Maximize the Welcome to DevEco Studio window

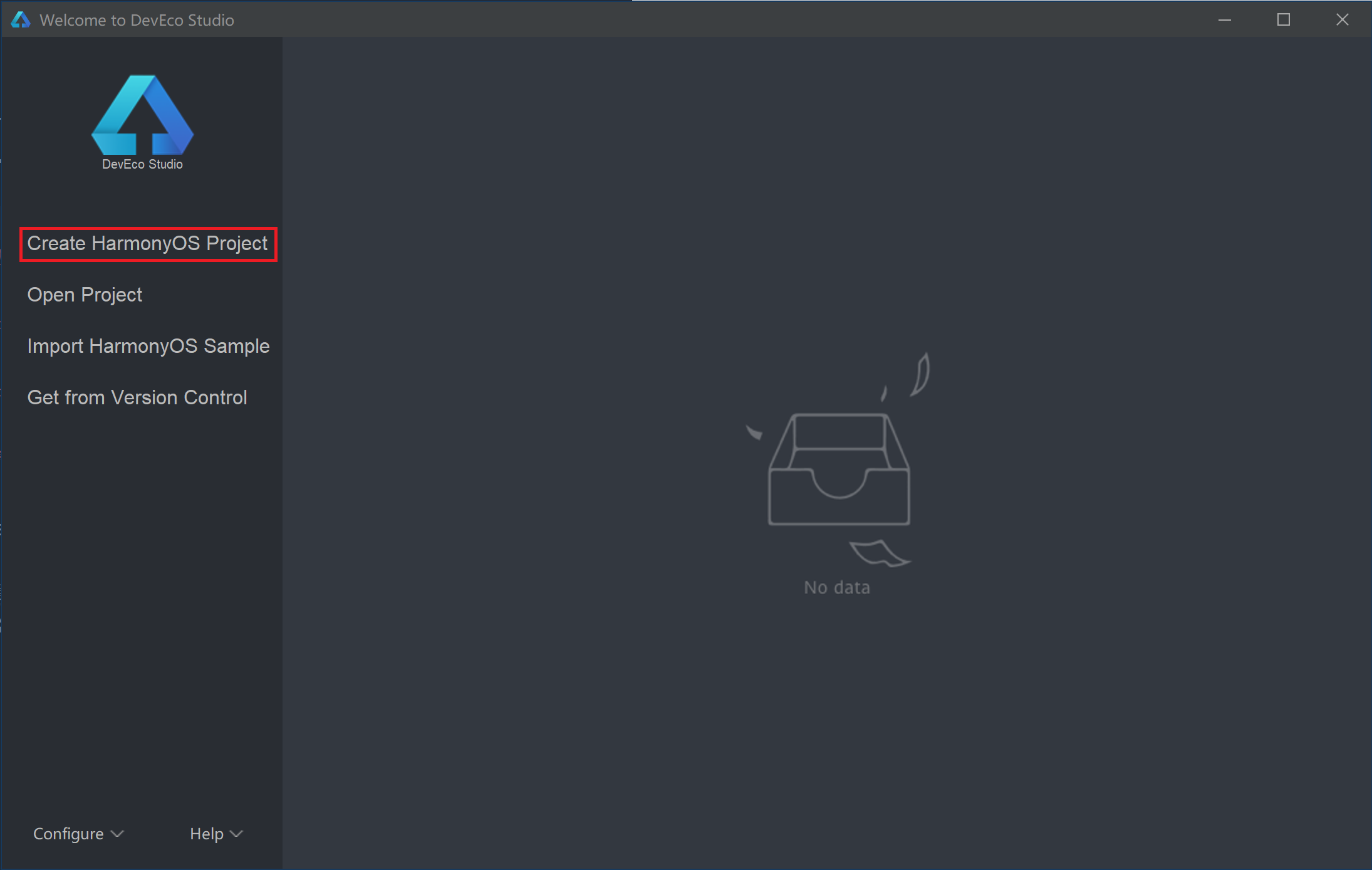coord(1284,20)
